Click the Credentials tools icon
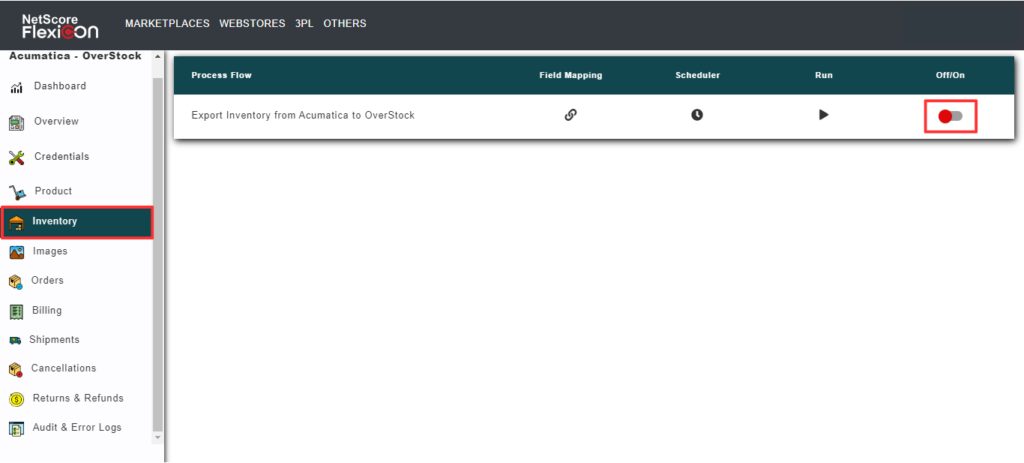 point(17,157)
